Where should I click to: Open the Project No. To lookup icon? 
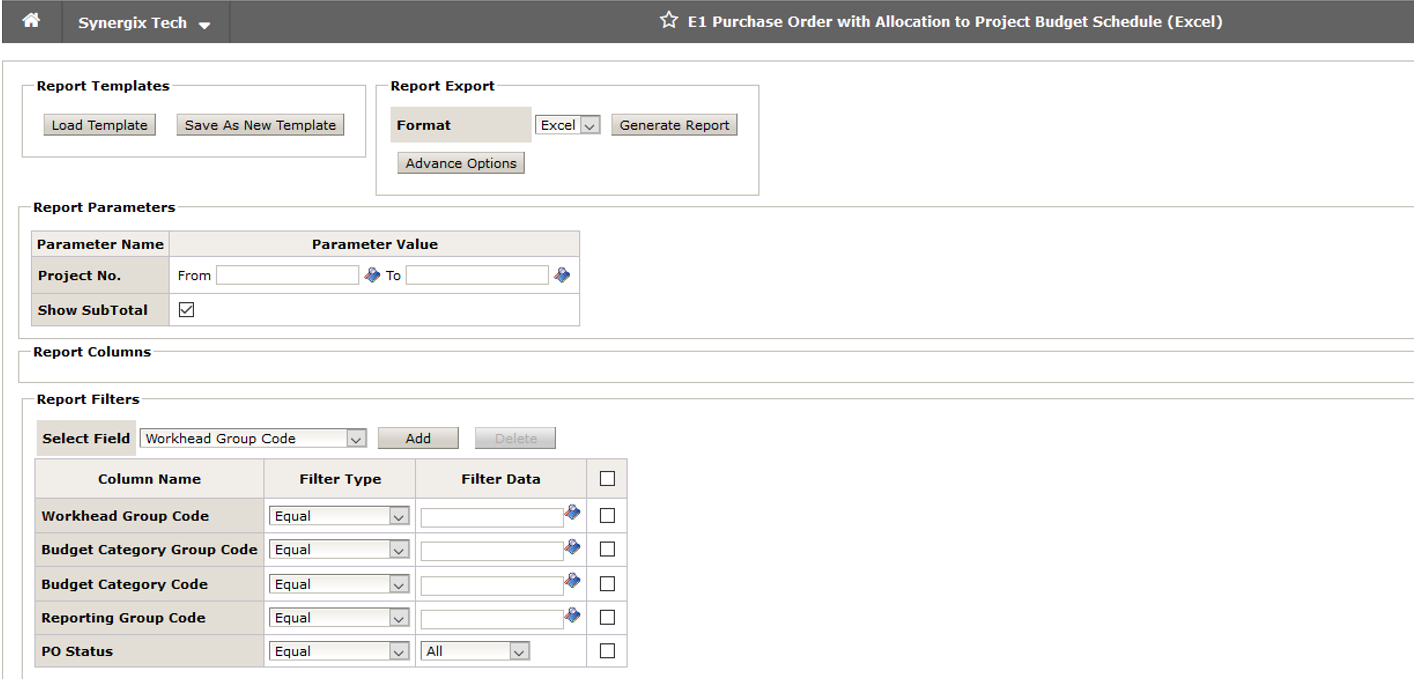point(562,274)
